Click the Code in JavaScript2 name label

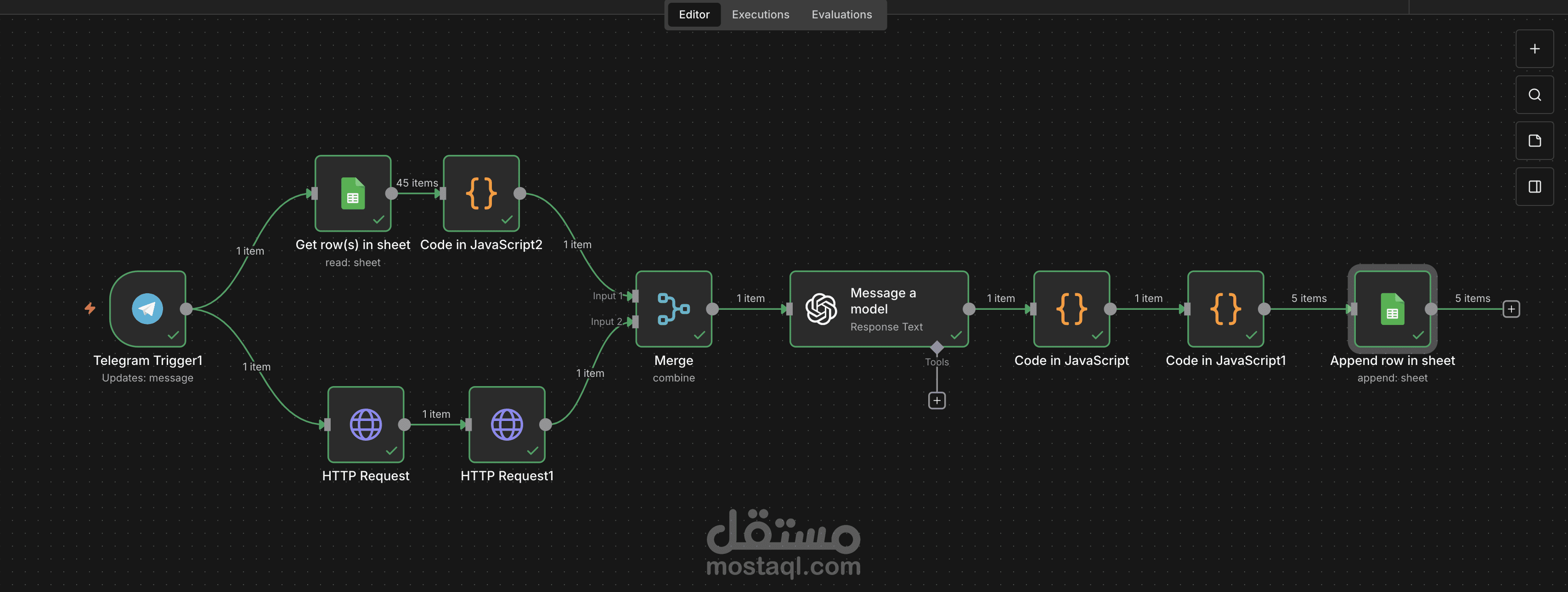pyautogui.click(x=481, y=245)
